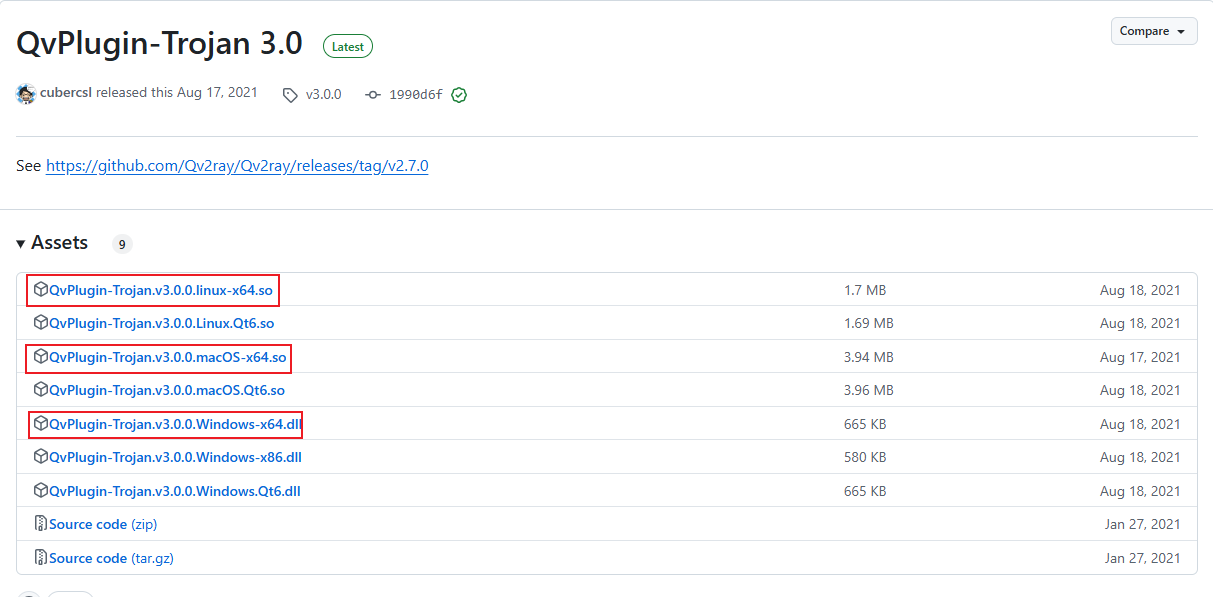The width and height of the screenshot is (1213, 597).
Task: Collapse the Assets section triangle
Action: coord(21,244)
